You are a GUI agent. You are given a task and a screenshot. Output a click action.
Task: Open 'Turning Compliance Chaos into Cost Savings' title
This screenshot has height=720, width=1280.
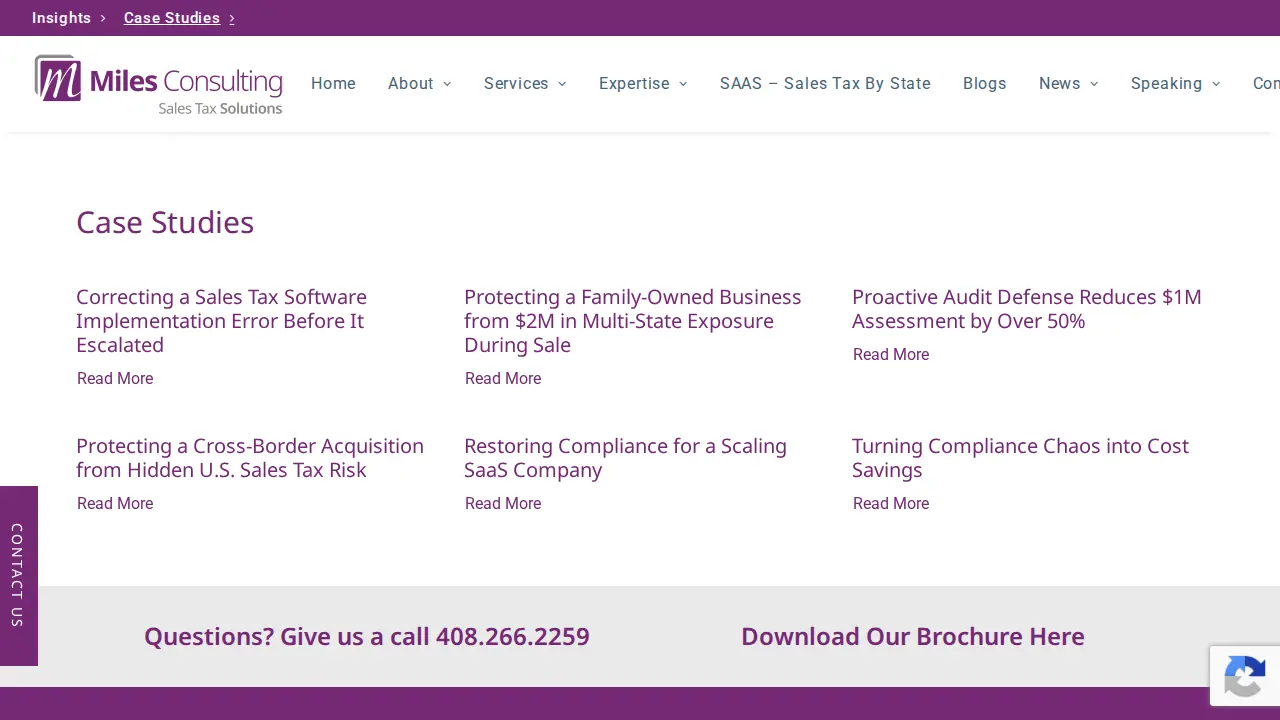(1020, 458)
